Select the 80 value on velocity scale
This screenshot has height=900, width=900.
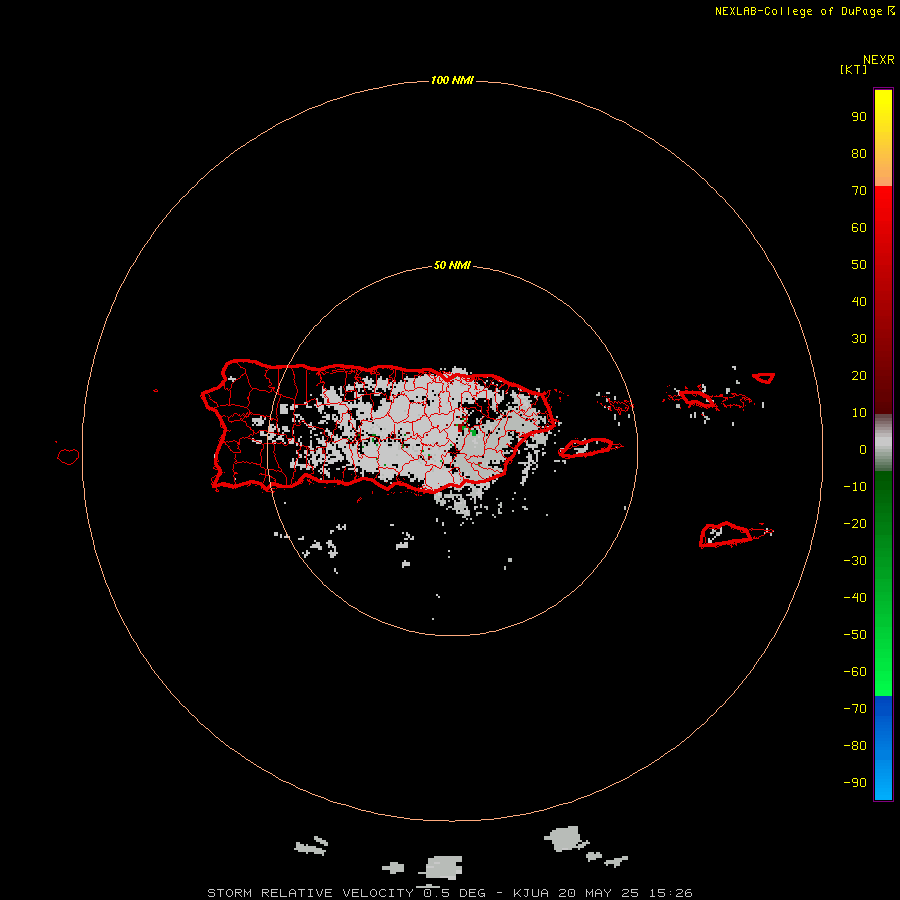tap(859, 154)
